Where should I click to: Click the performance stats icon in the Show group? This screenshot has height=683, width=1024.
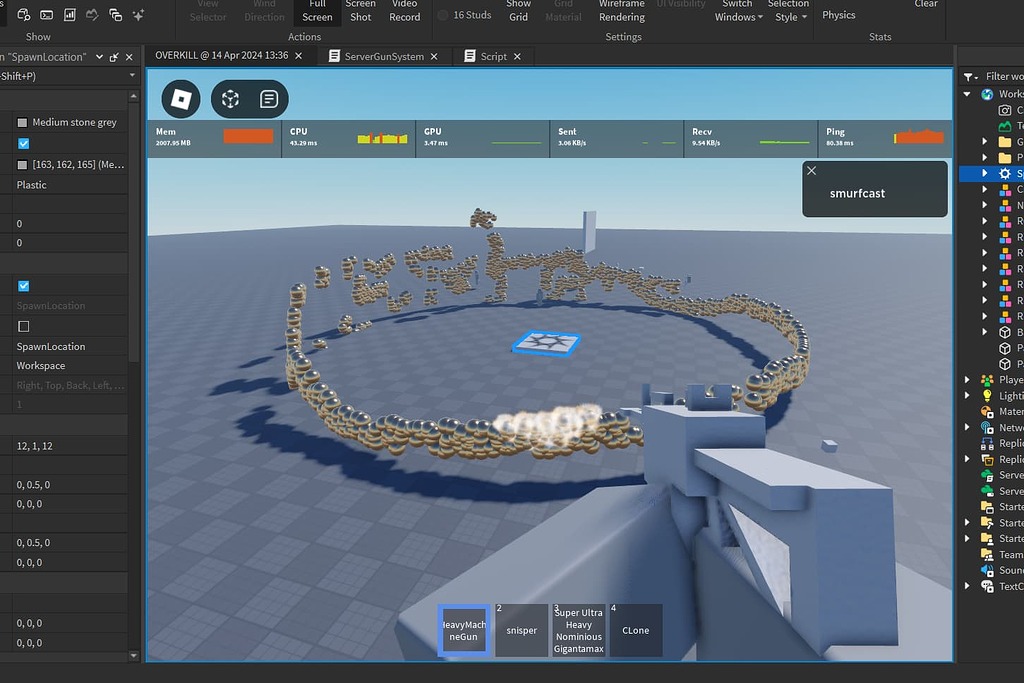(x=69, y=15)
